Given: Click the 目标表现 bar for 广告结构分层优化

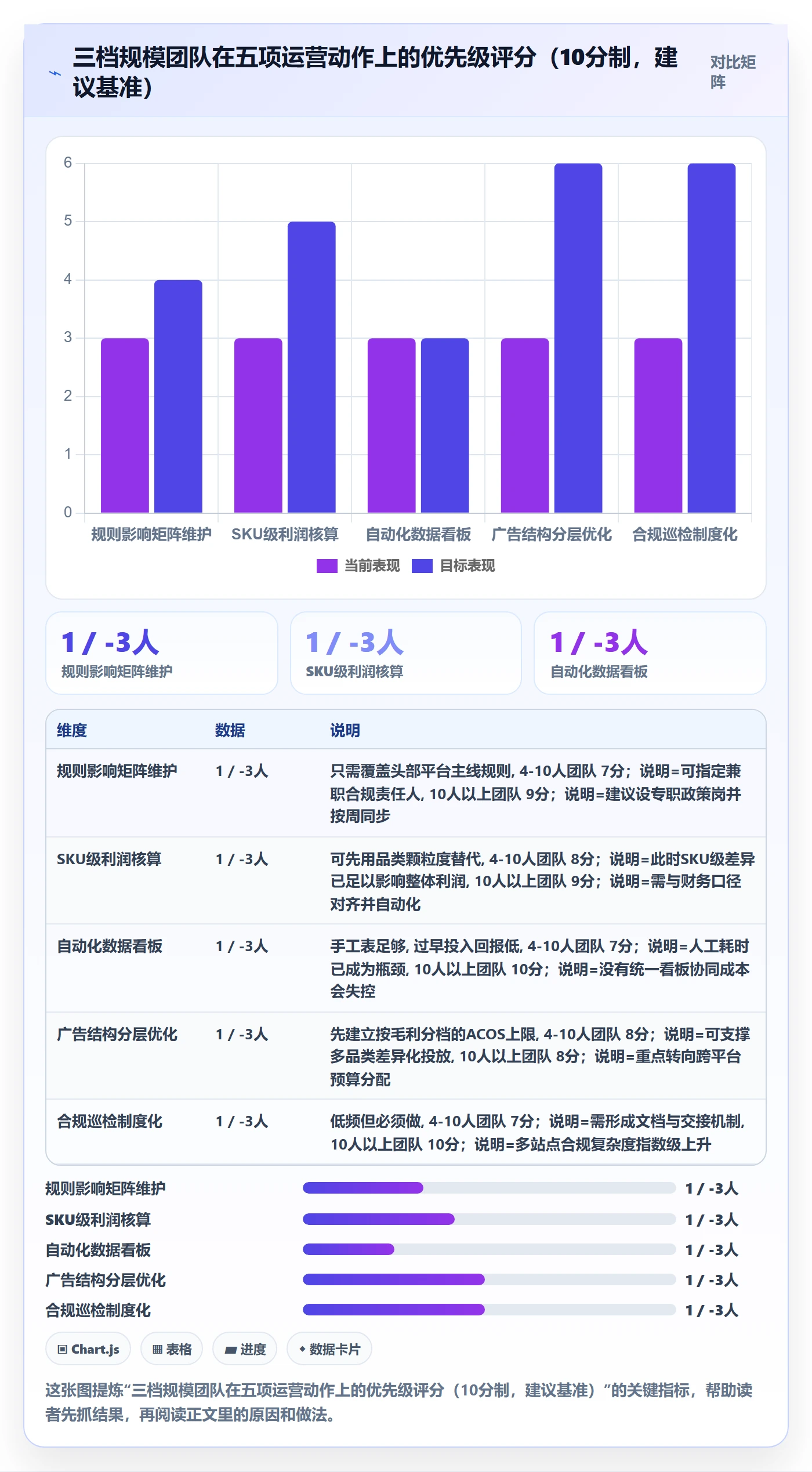Looking at the screenshot, I should coord(578,338).
